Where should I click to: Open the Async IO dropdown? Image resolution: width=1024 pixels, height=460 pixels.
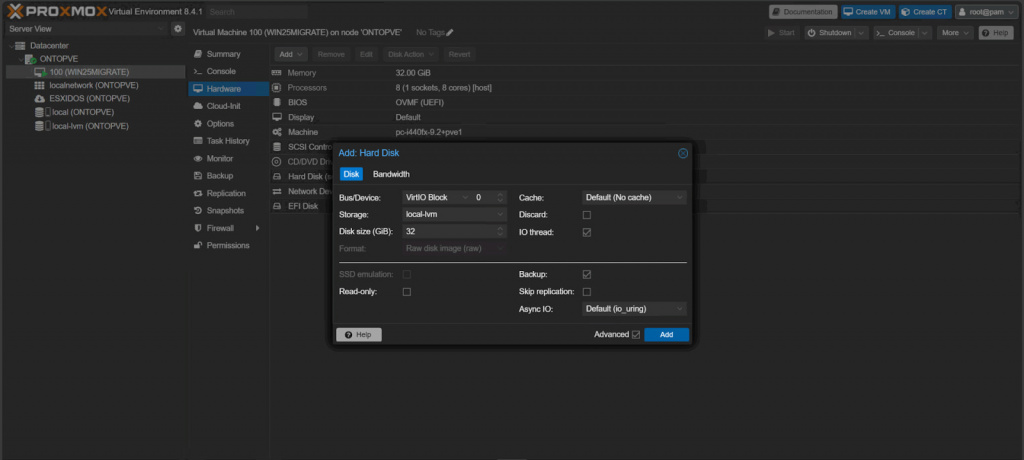pos(634,309)
